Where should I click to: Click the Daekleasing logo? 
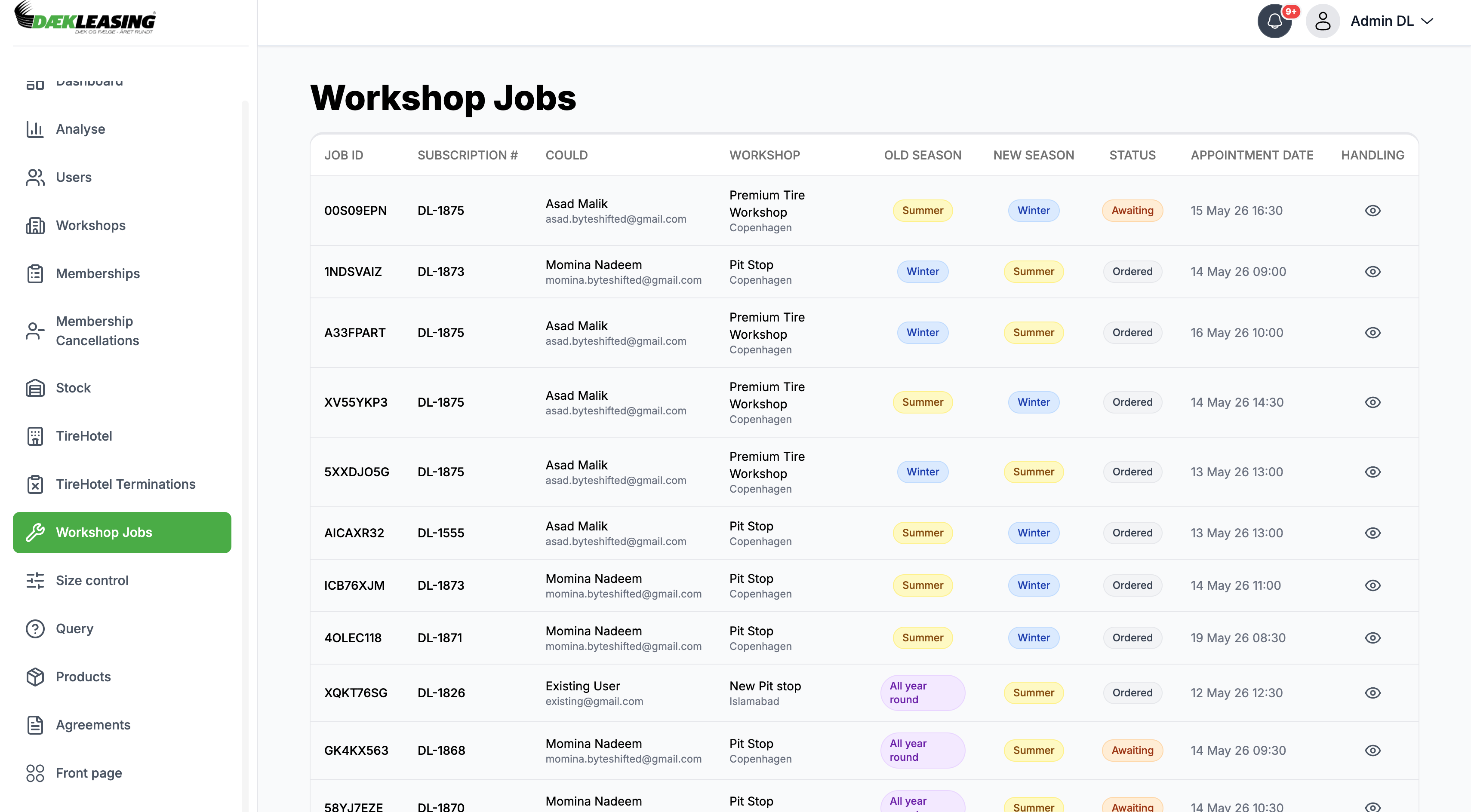click(x=85, y=18)
